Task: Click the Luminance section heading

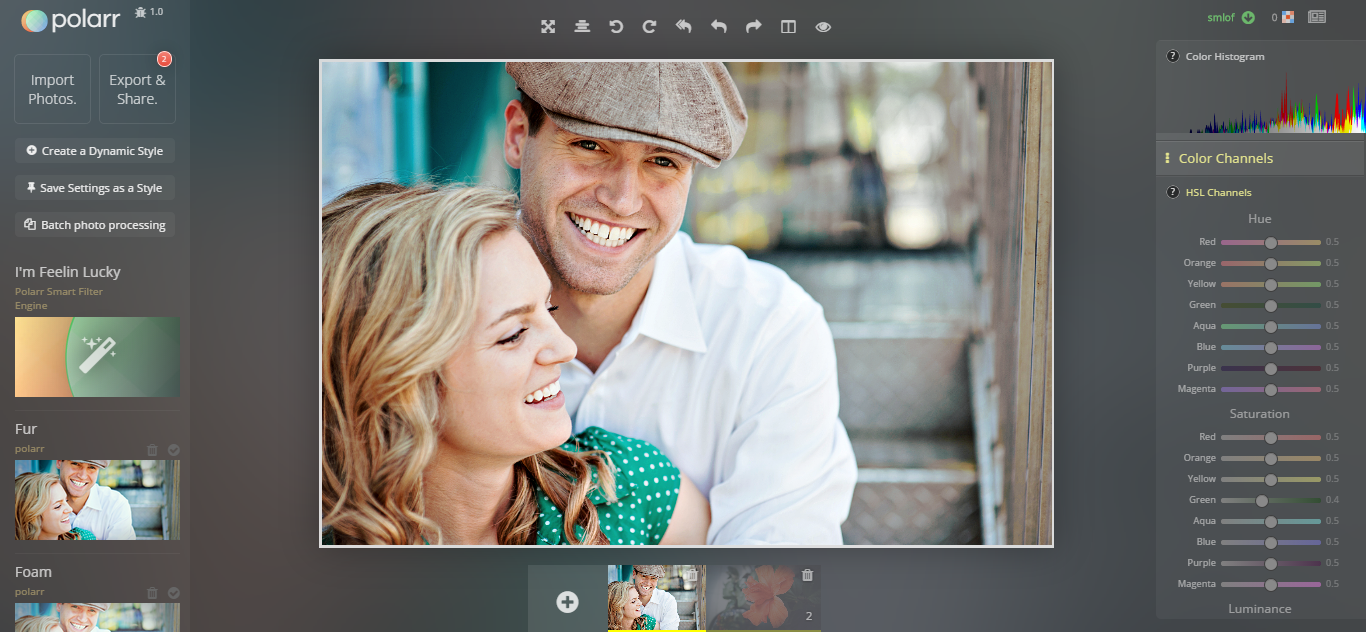Action: tap(1260, 608)
